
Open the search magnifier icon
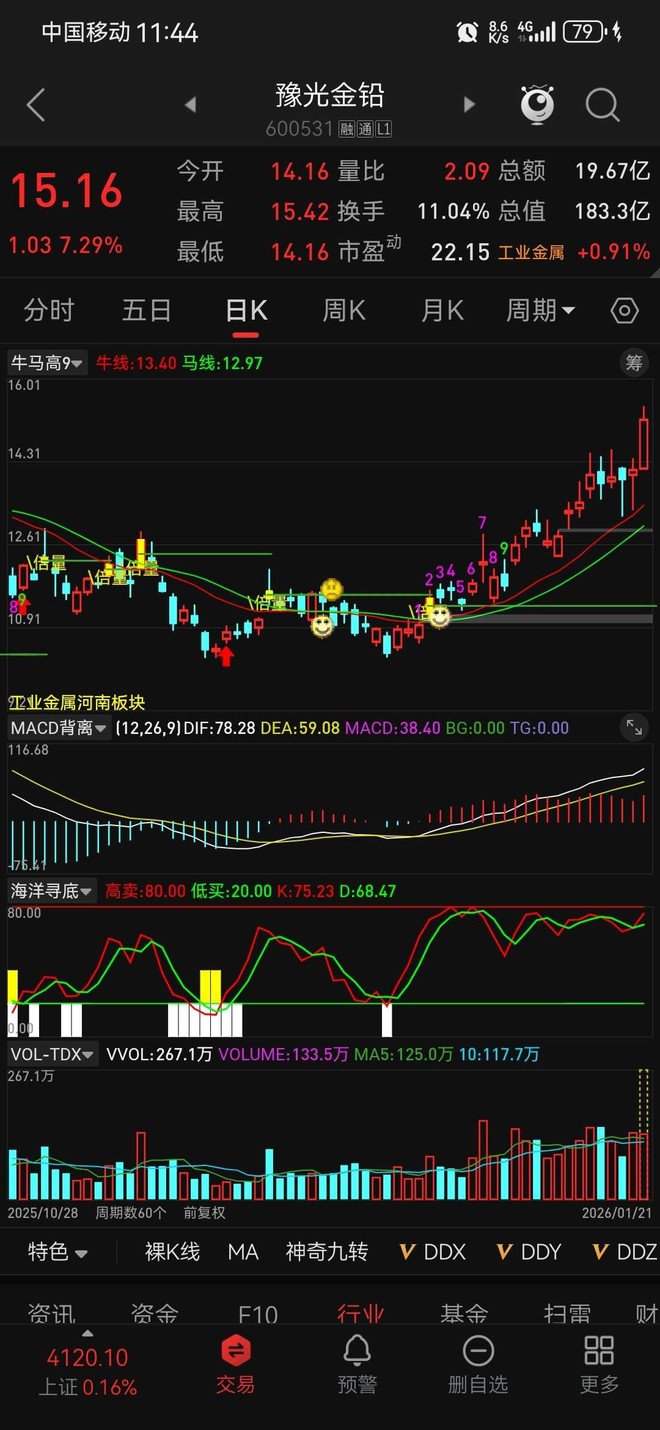point(603,104)
